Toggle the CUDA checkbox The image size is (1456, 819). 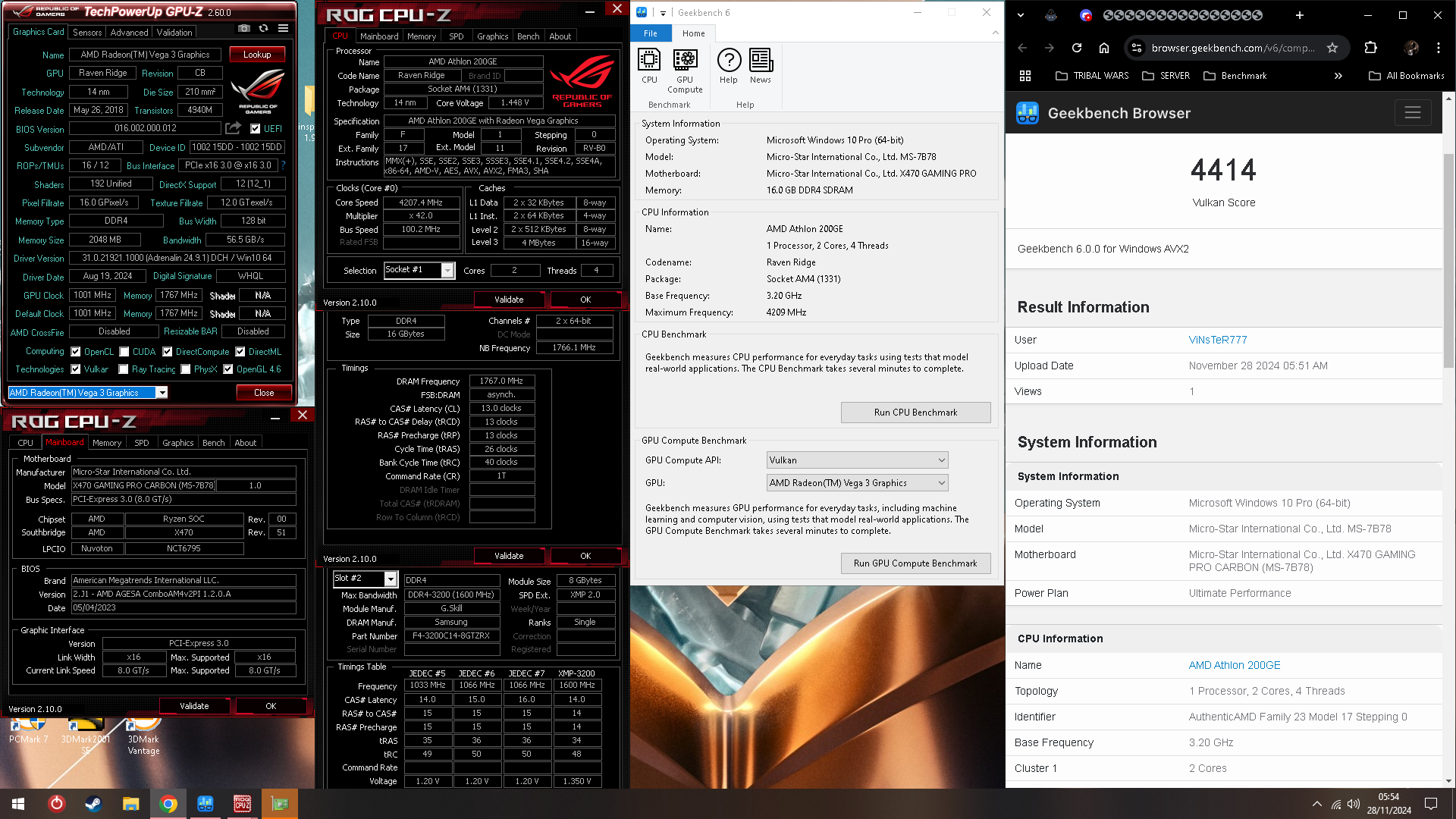124,352
